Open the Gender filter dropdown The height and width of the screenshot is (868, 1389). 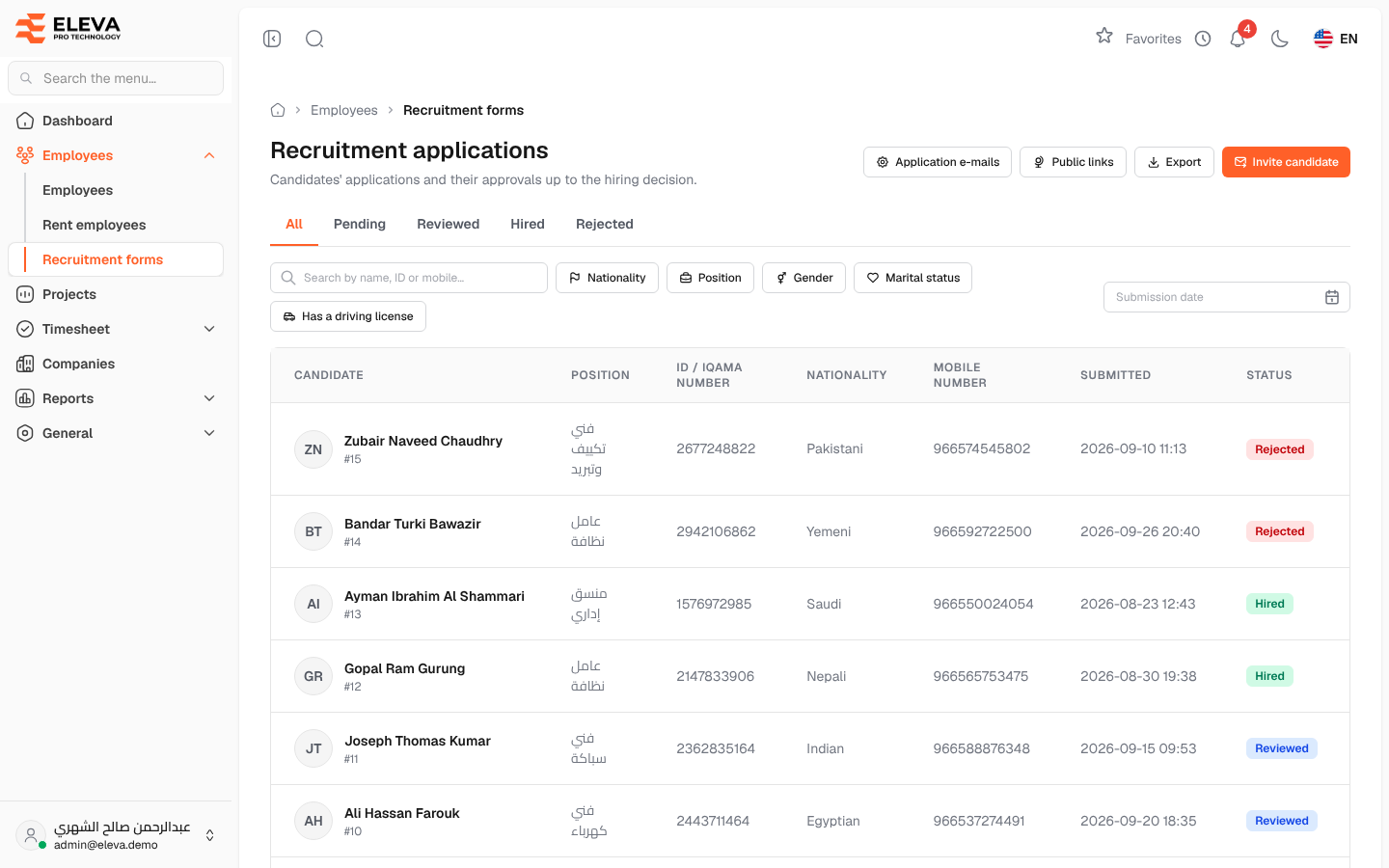click(x=804, y=278)
